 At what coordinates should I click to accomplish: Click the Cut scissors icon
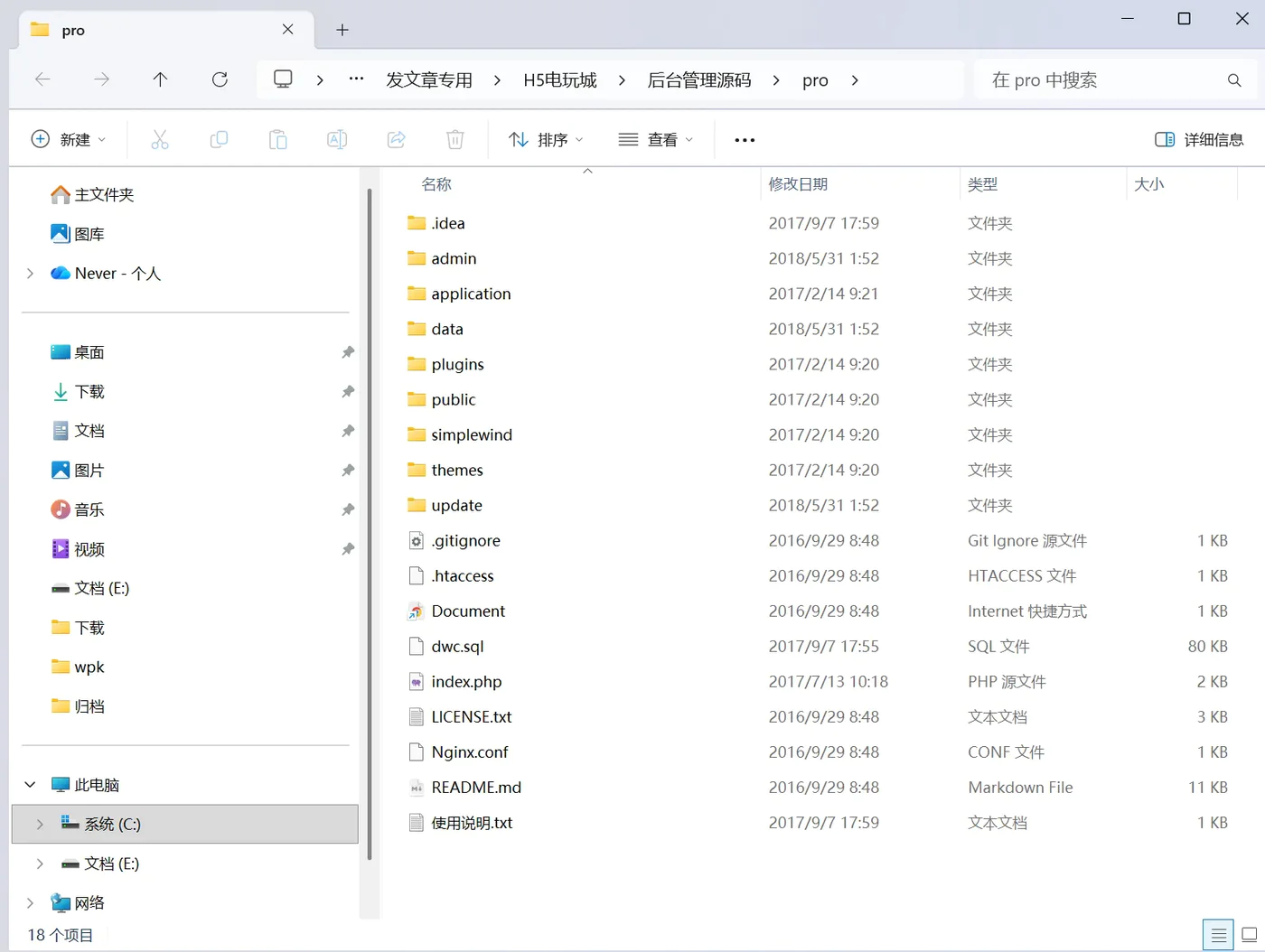point(160,139)
